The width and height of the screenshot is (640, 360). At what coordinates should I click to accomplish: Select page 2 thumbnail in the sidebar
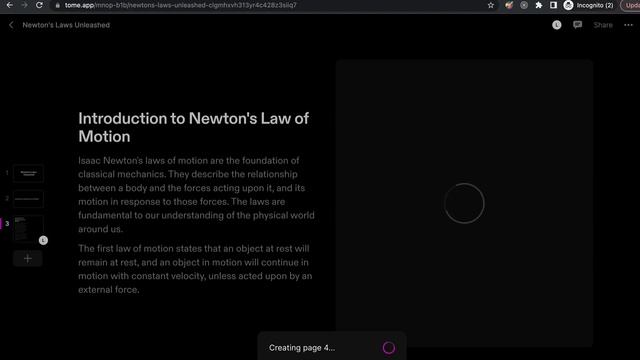click(x=28, y=199)
